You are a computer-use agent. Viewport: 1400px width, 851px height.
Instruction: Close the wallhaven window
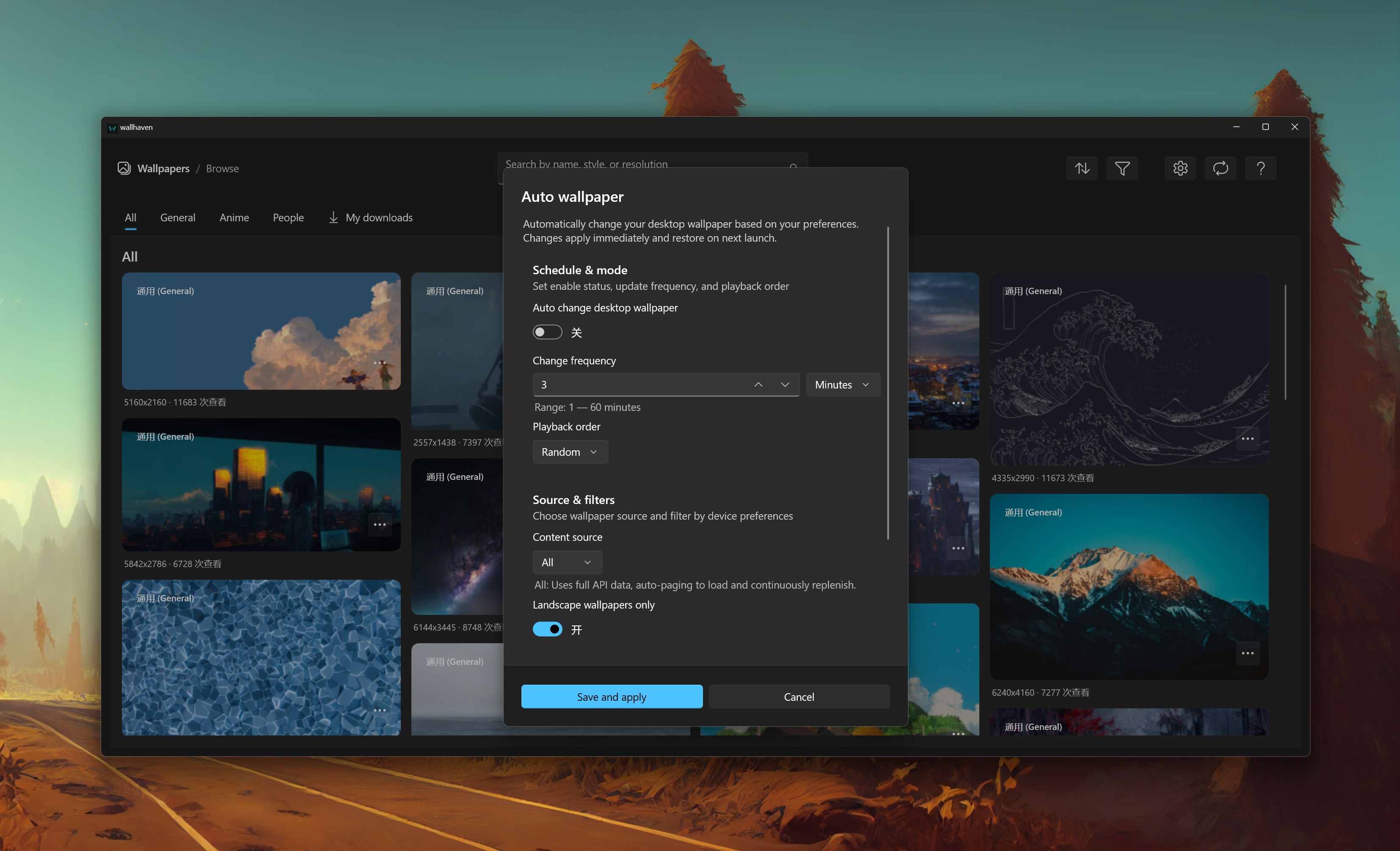[1294, 127]
